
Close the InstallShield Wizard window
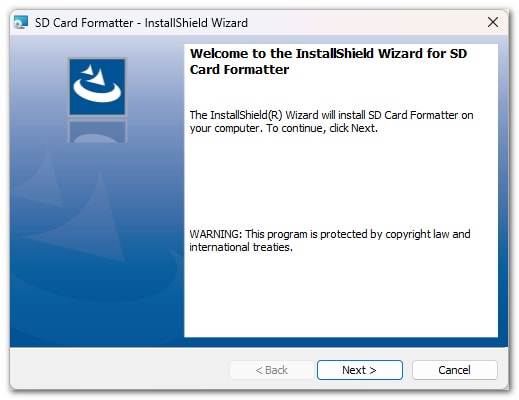point(493,22)
